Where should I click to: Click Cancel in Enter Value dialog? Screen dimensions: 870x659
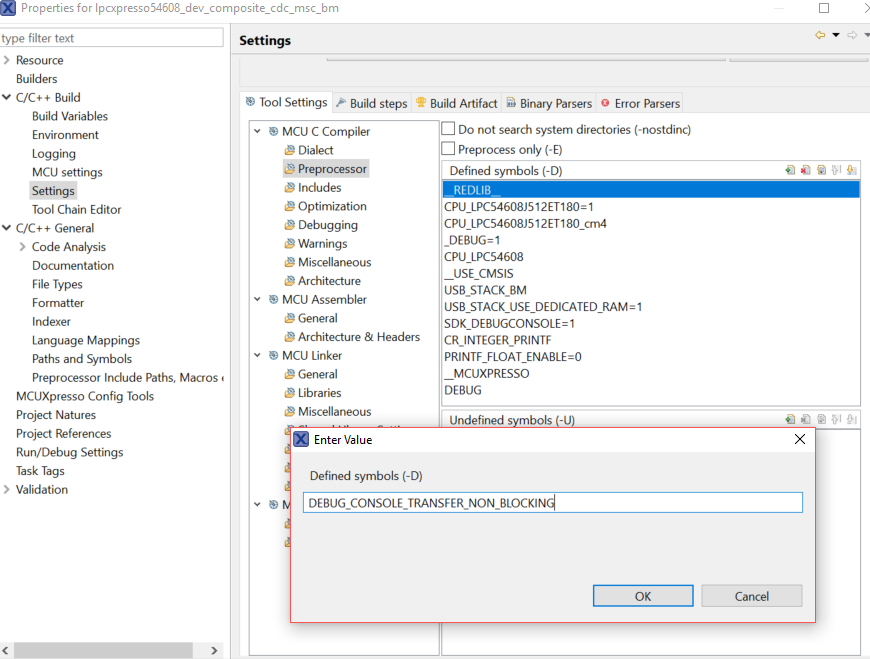(x=752, y=596)
